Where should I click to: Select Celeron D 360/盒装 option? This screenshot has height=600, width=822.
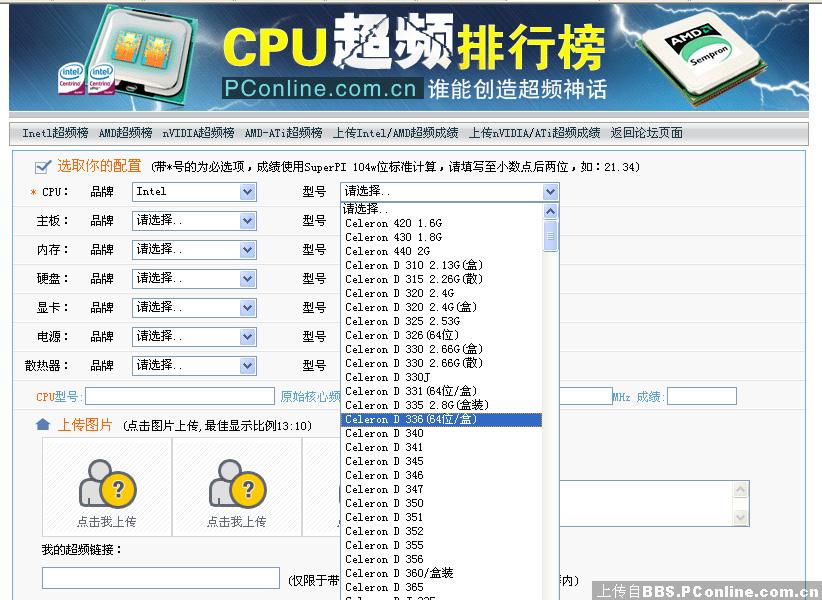(x=441, y=573)
